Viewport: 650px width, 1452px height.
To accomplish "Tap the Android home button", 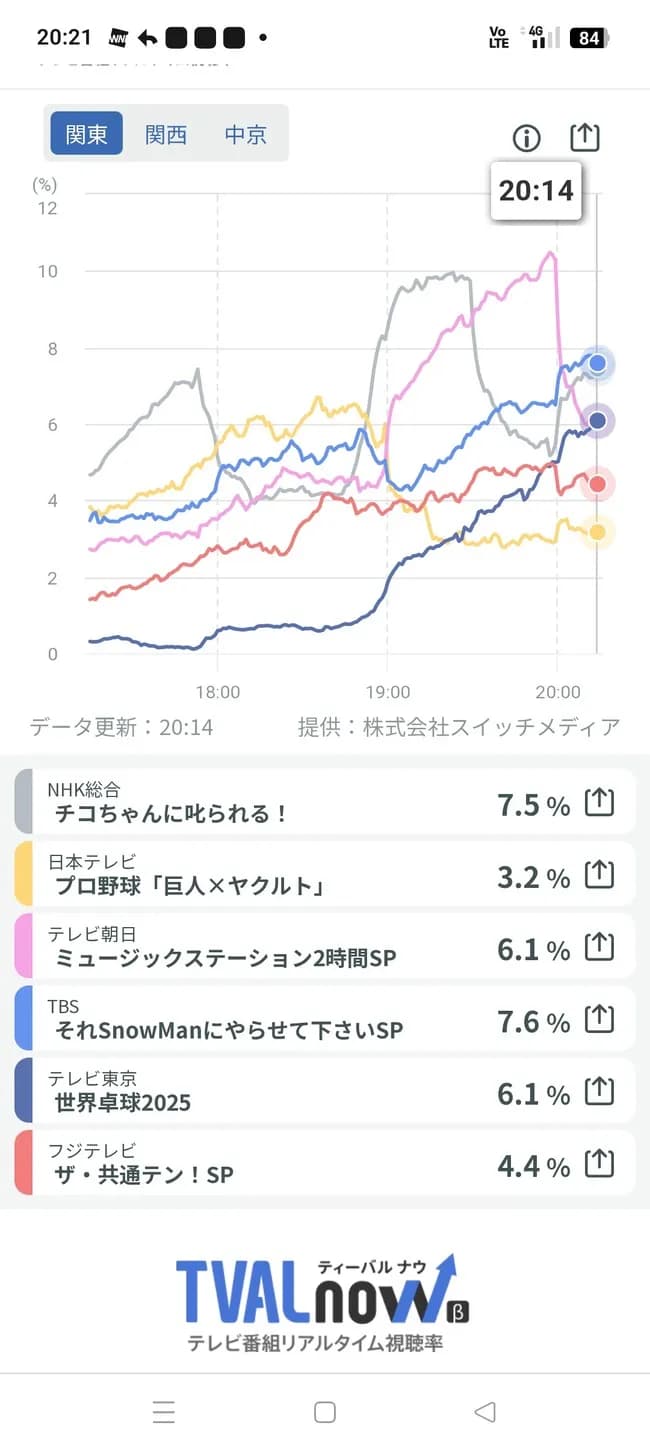I will [x=324, y=1413].
